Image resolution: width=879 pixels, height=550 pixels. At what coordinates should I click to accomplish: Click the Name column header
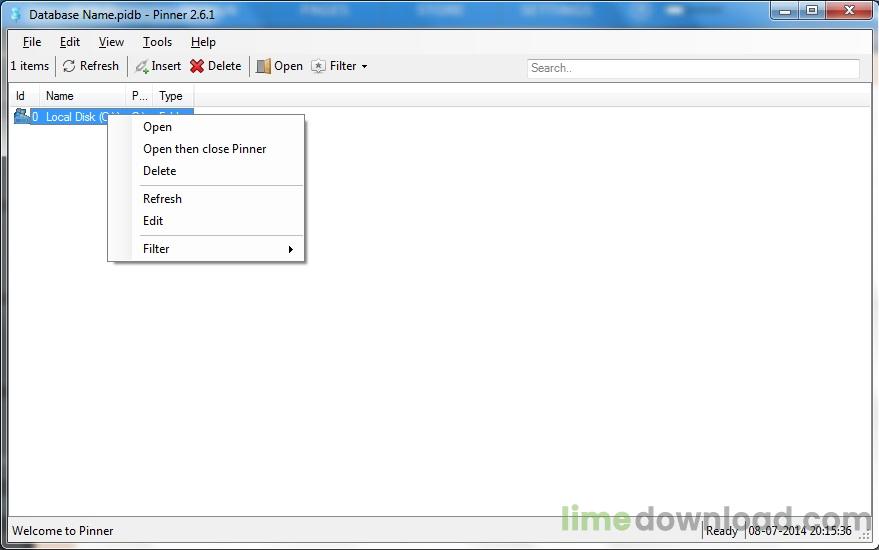pyautogui.click(x=82, y=96)
